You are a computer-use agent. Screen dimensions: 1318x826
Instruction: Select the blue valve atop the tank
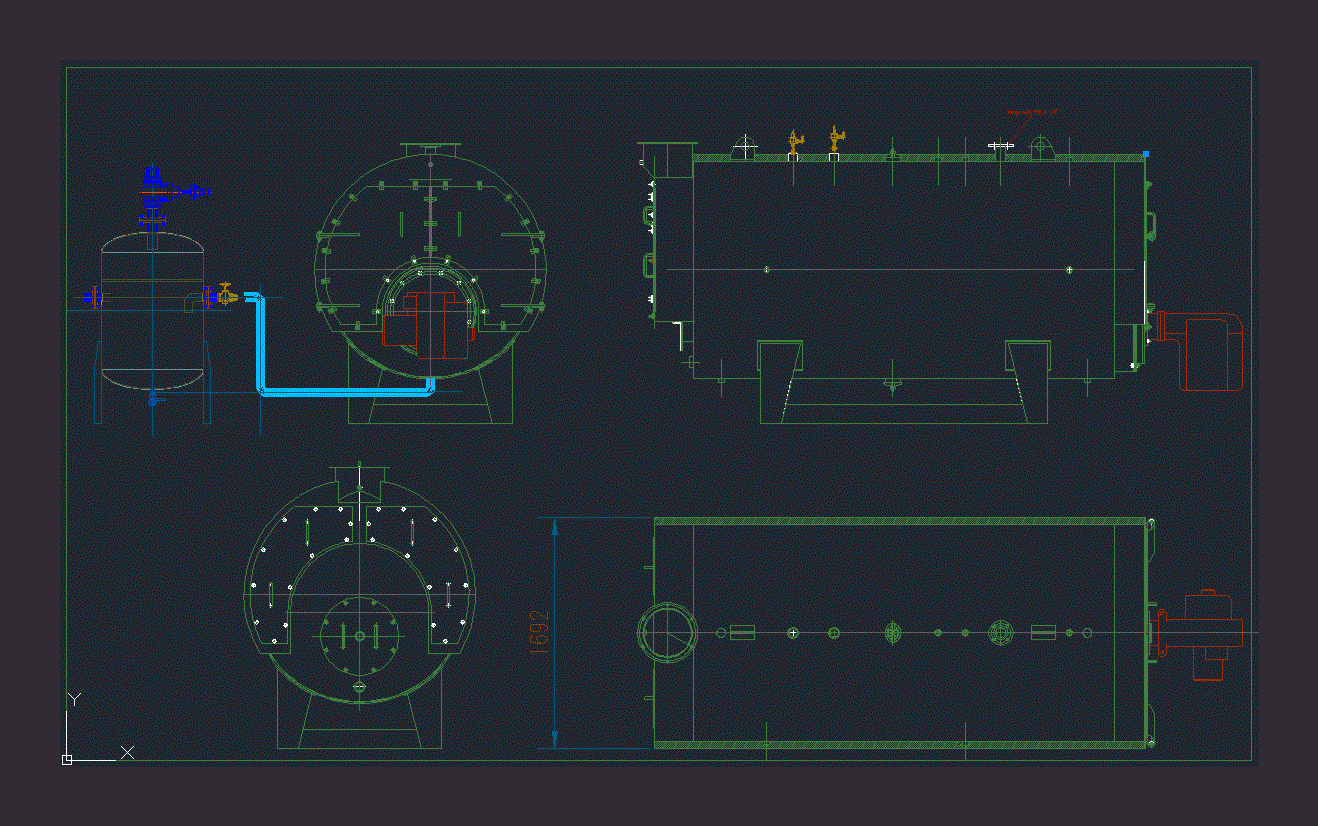[153, 180]
